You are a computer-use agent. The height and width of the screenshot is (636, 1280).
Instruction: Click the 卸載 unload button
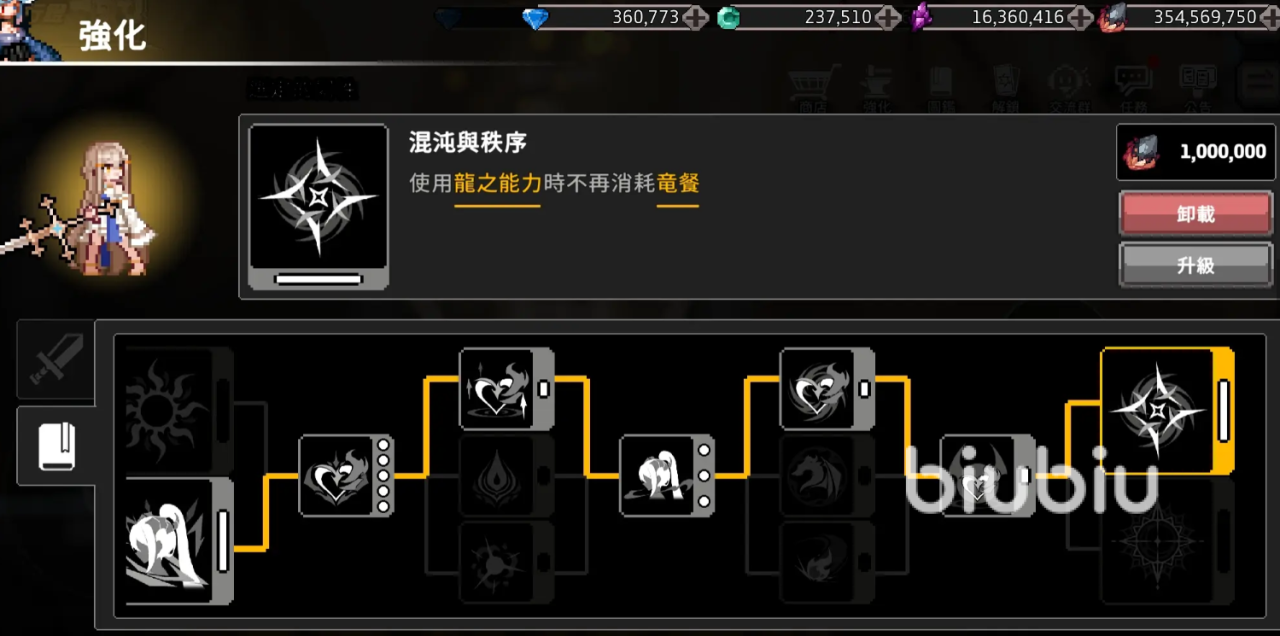tap(1196, 214)
